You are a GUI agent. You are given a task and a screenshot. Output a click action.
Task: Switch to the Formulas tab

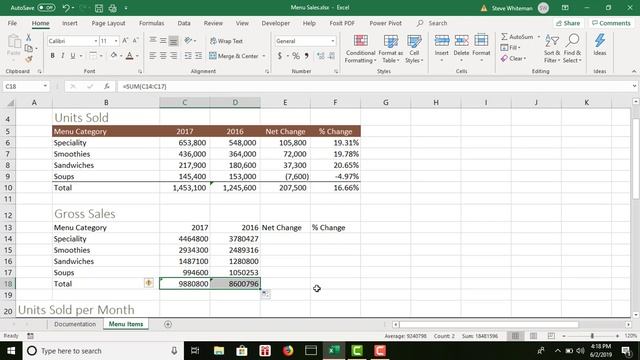pos(151,23)
